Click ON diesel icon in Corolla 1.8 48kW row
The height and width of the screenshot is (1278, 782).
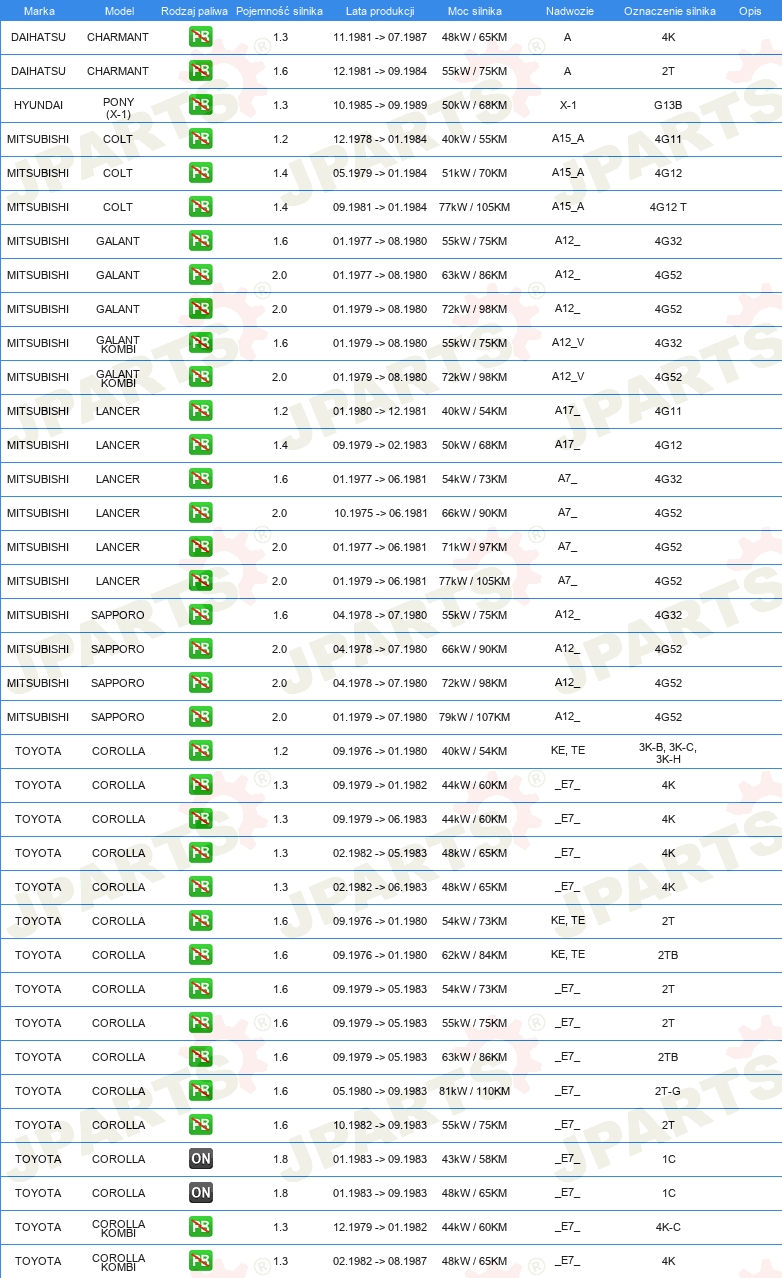click(x=201, y=1193)
